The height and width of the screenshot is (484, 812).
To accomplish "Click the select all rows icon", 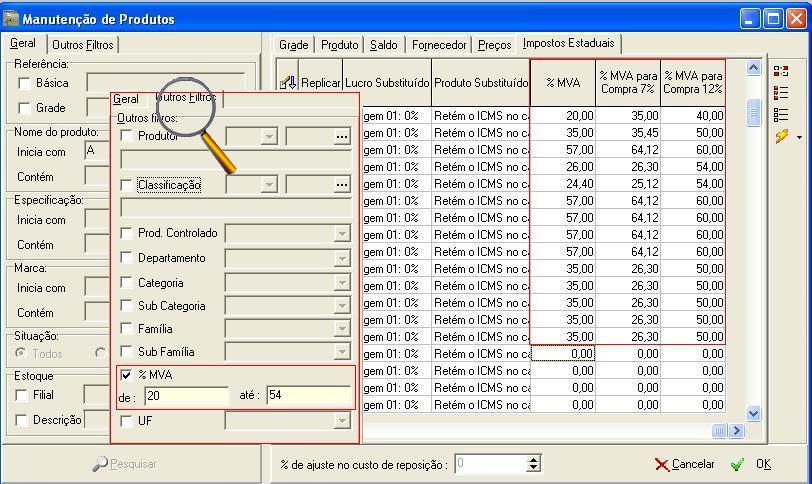I will pyautogui.click(x=781, y=93).
